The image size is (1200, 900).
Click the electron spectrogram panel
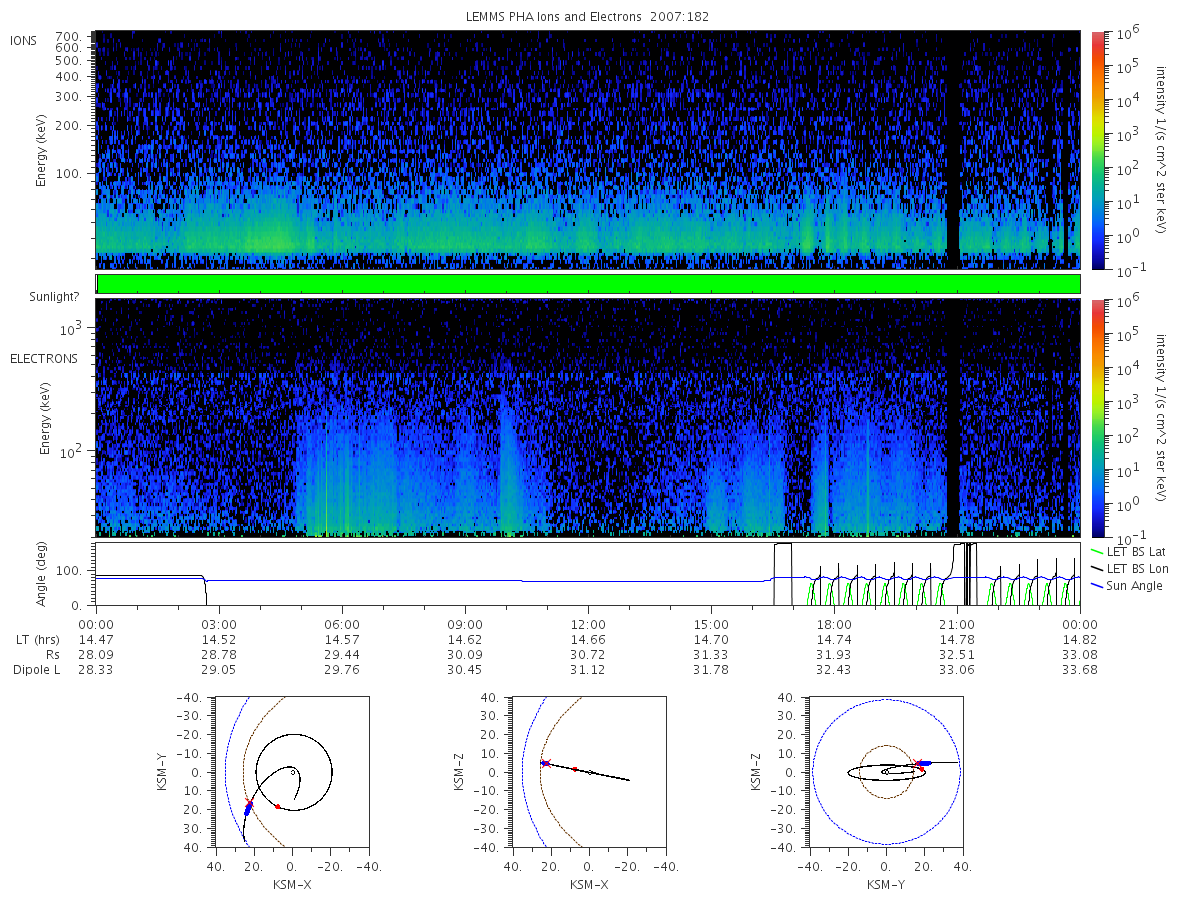tap(588, 418)
